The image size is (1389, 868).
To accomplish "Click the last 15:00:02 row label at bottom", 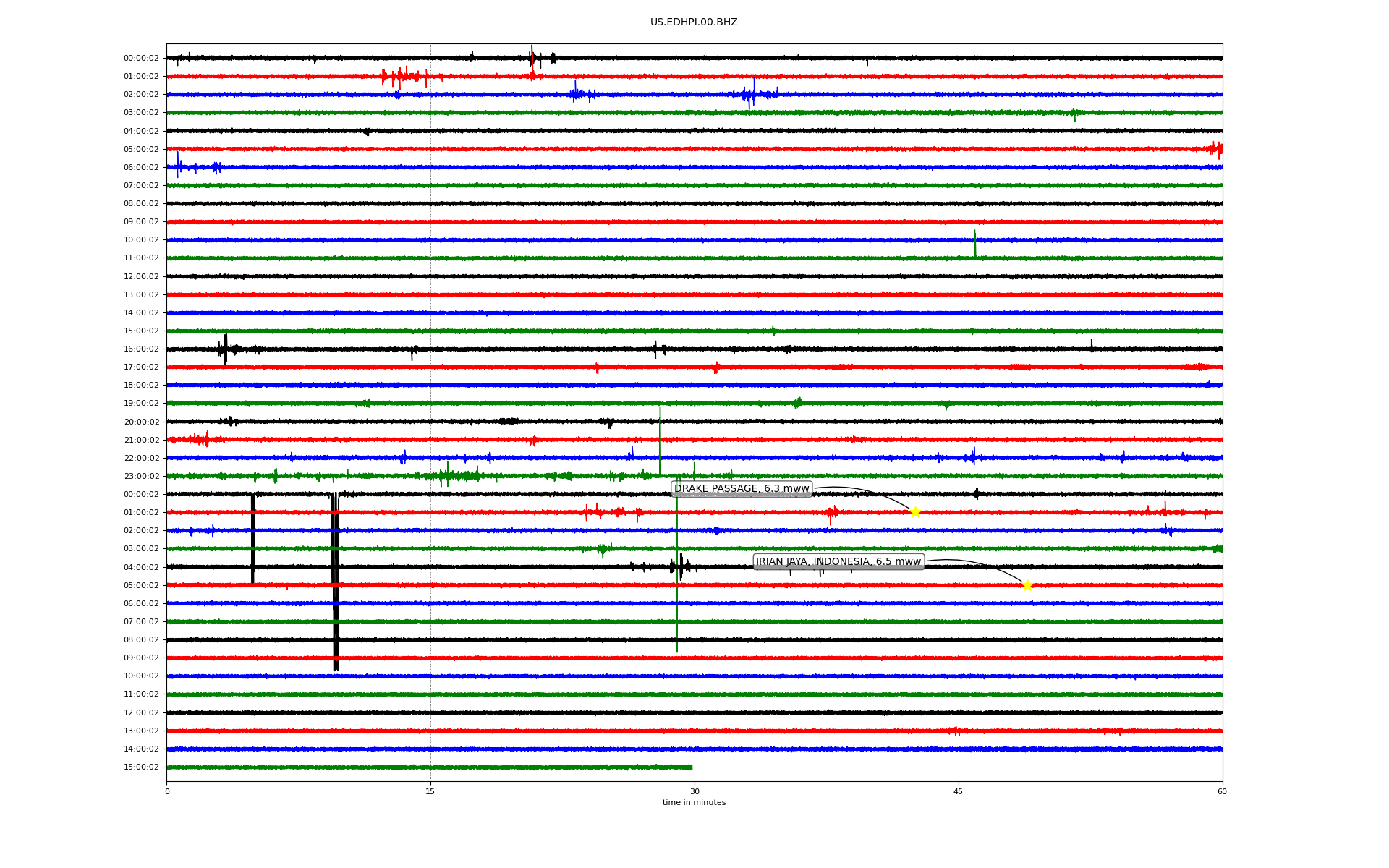I will (x=141, y=767).
